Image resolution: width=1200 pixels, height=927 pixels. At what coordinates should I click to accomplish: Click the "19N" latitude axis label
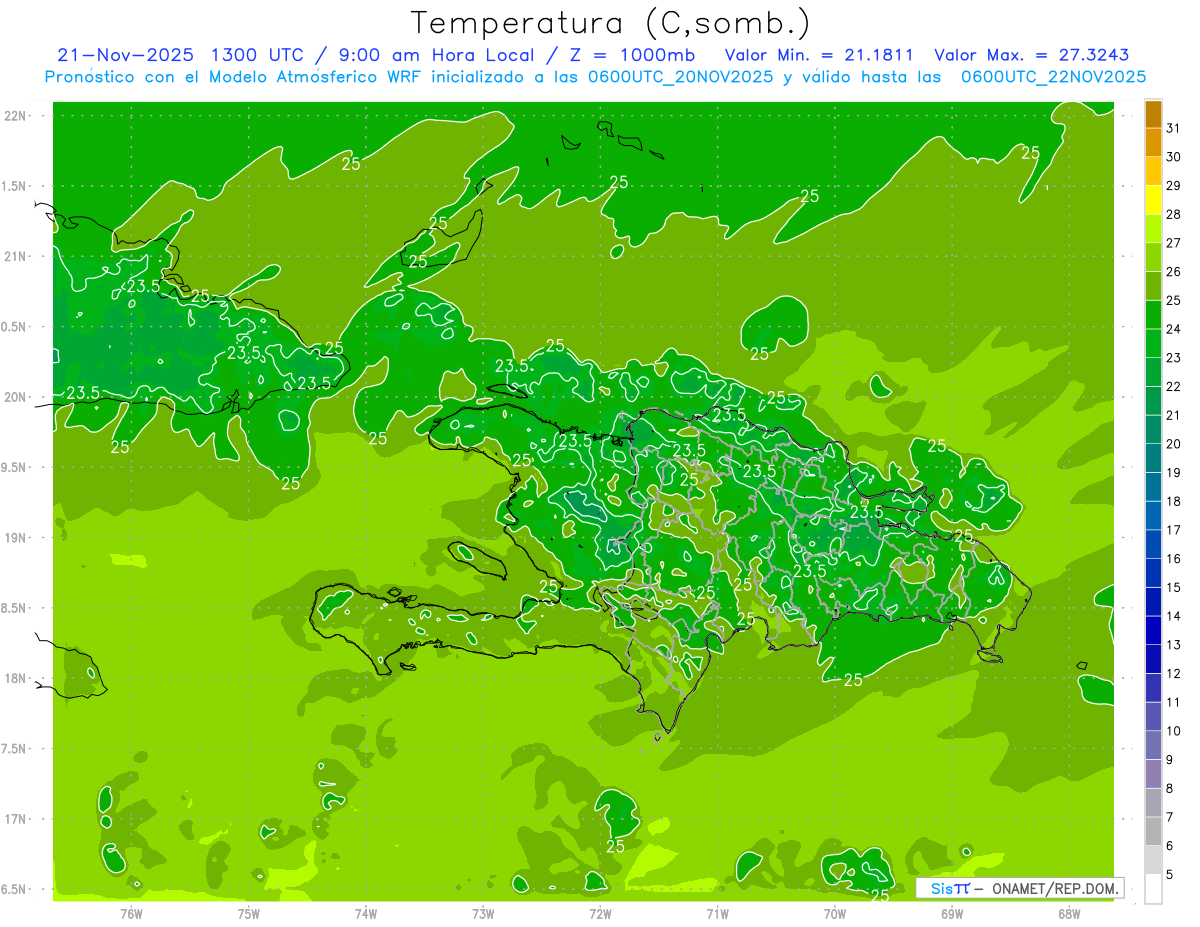click(x=14, y=538)
